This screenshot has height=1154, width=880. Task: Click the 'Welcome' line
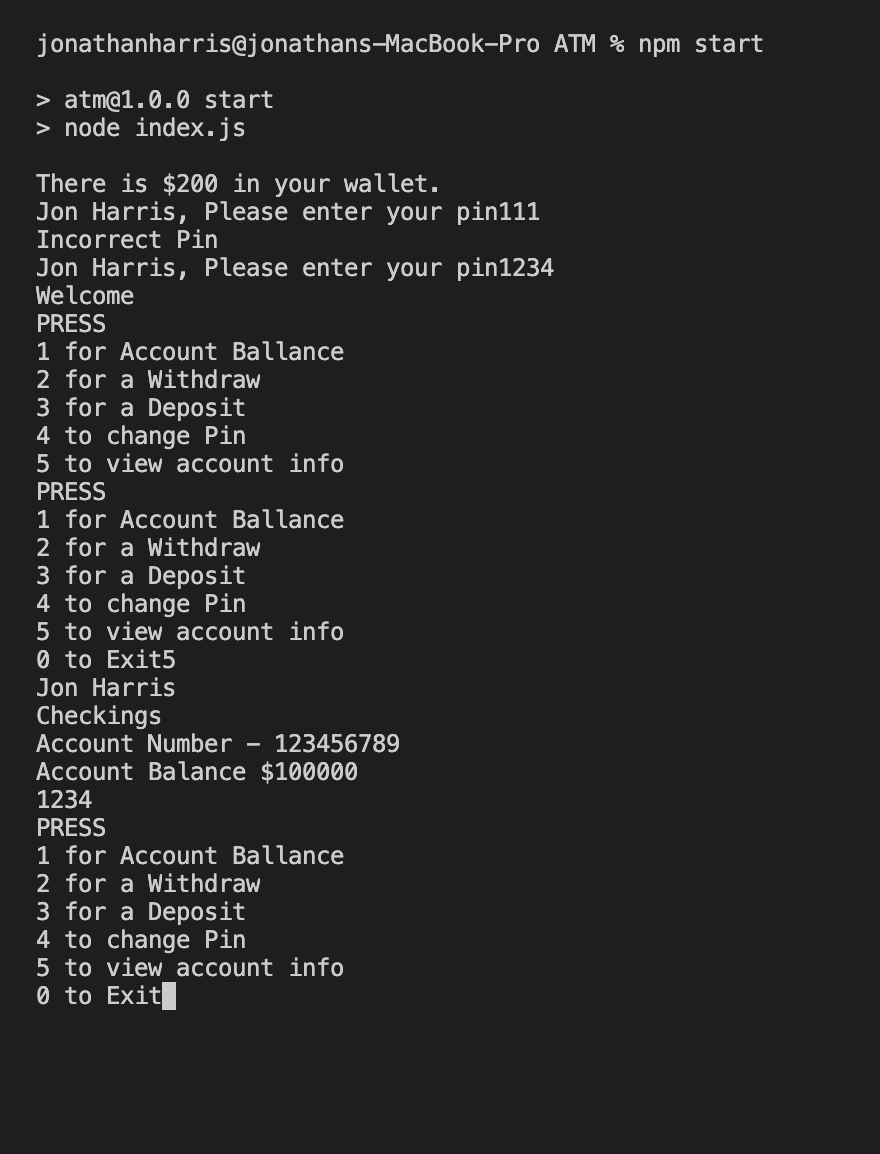(85, 296)
